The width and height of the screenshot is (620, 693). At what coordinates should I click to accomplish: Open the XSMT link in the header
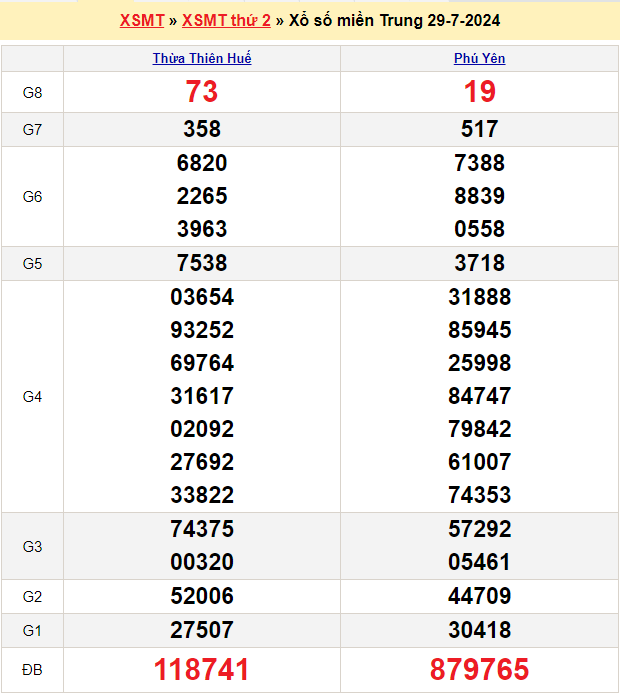point(141,20)
